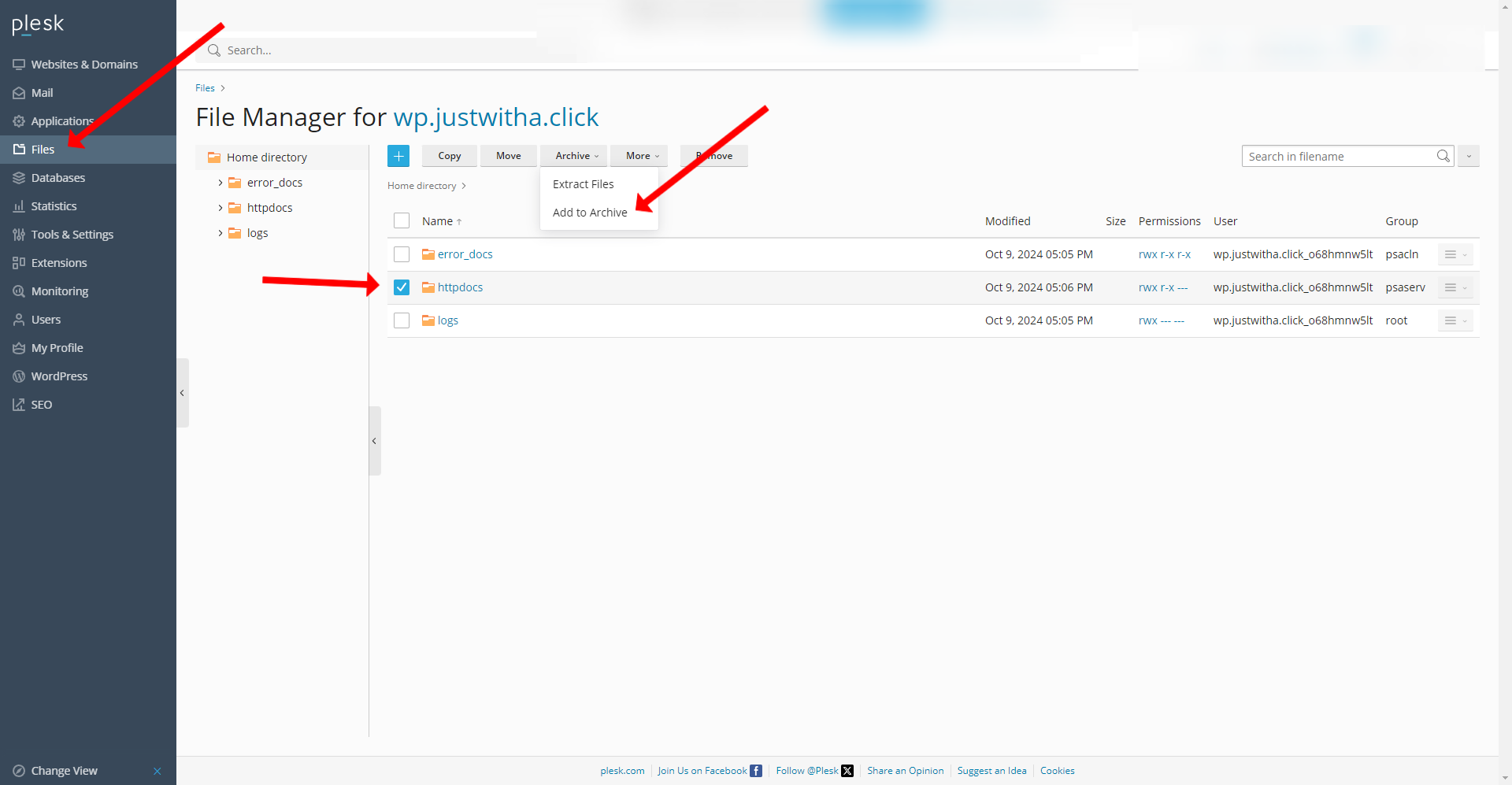
Task: Select Extract Files from Archive menu
Action: click(583, 184)
